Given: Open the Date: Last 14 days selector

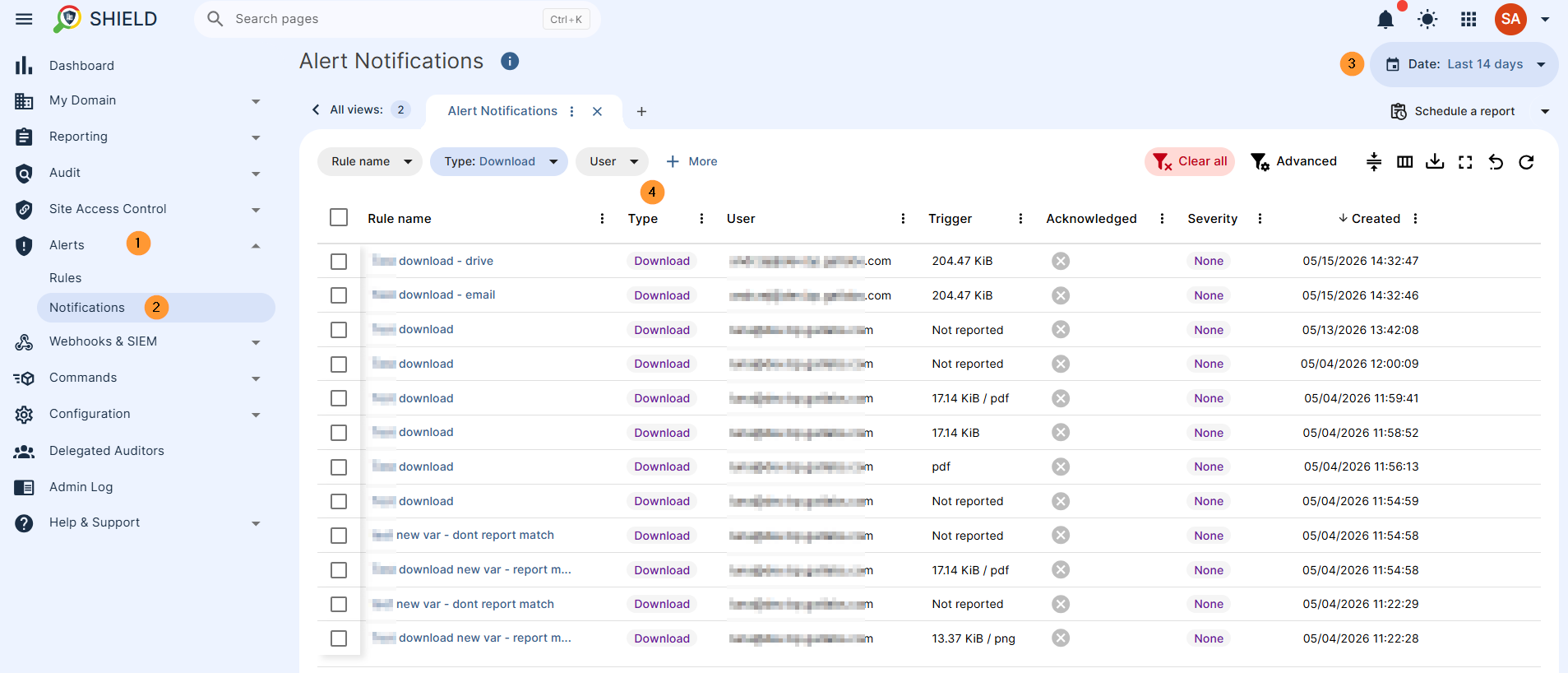Looking at the screenshot, I should click(x=1464, y=64).
